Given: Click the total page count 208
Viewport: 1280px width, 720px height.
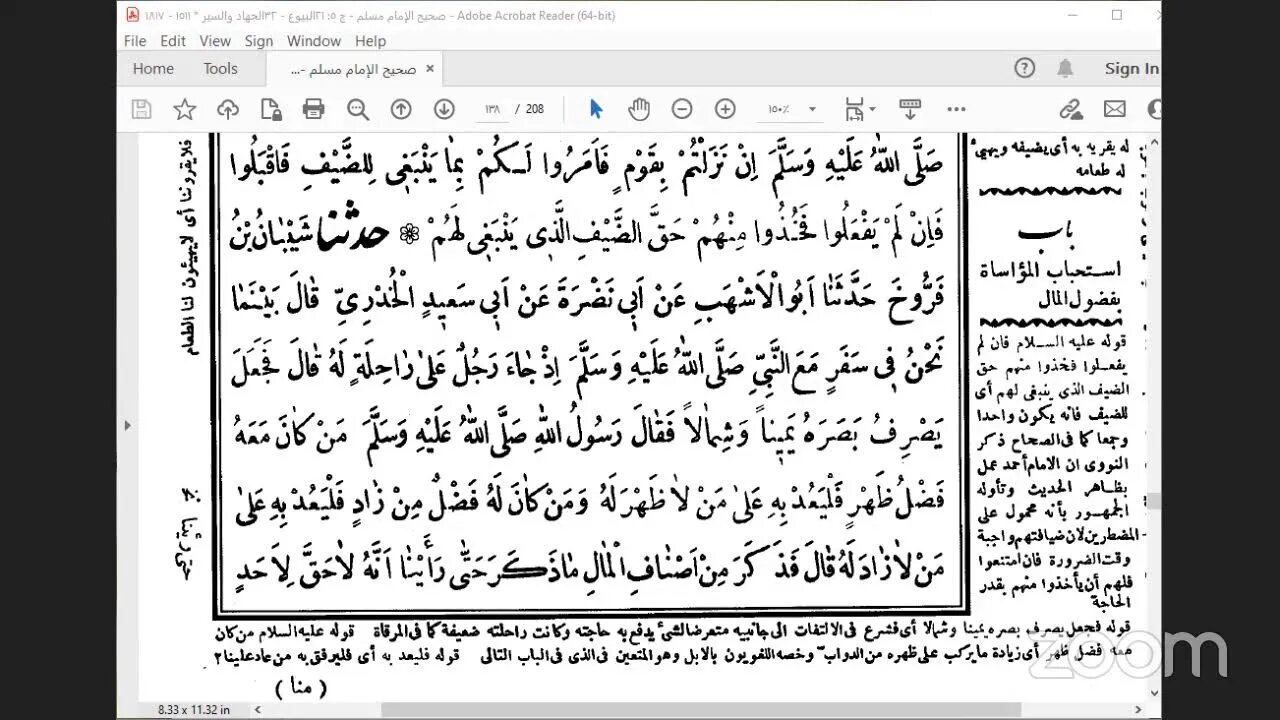Looking at the screenshot, I should (x=535, y=109).
